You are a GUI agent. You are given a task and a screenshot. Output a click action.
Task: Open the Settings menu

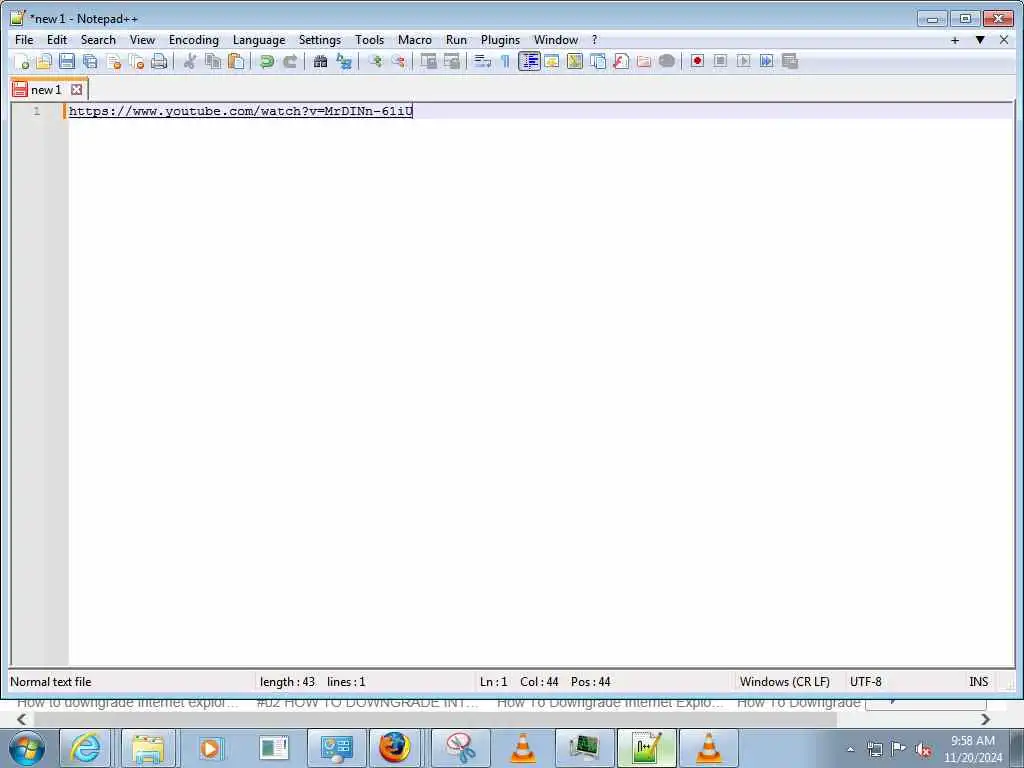click(x=320, y=40)
